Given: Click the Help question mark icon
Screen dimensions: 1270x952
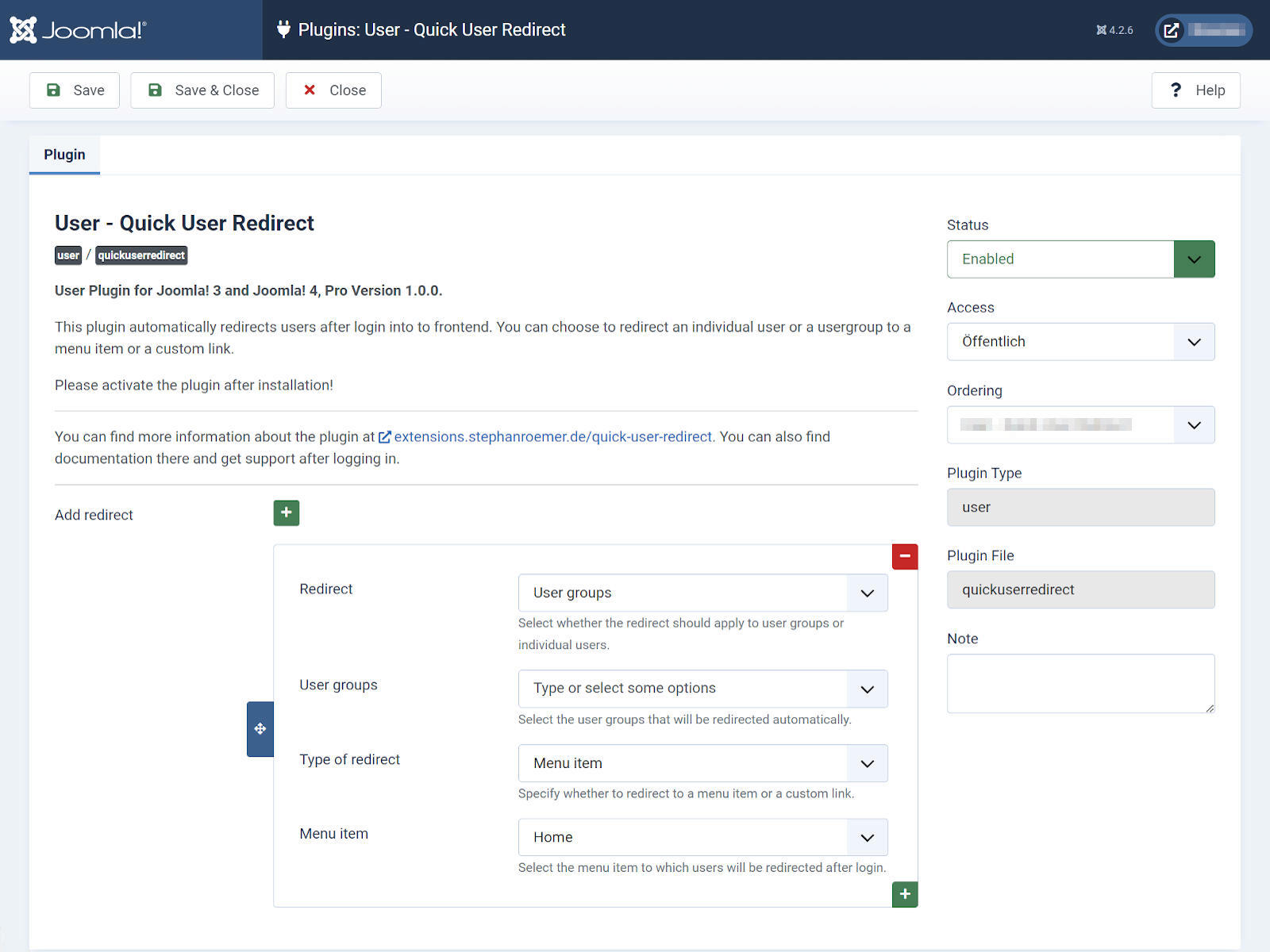Looking at the screenshot, I should click(x=1176, y=90).
